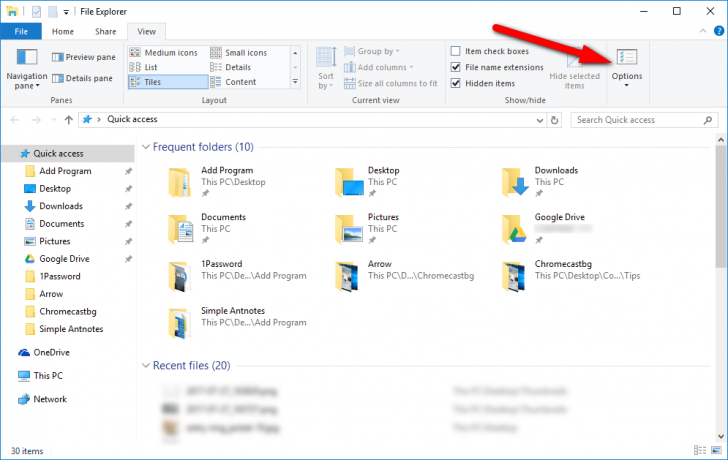This screenshot has height=460, width=728.
Task: Select OneDrive in navigation pane
Action: [44, 353]
